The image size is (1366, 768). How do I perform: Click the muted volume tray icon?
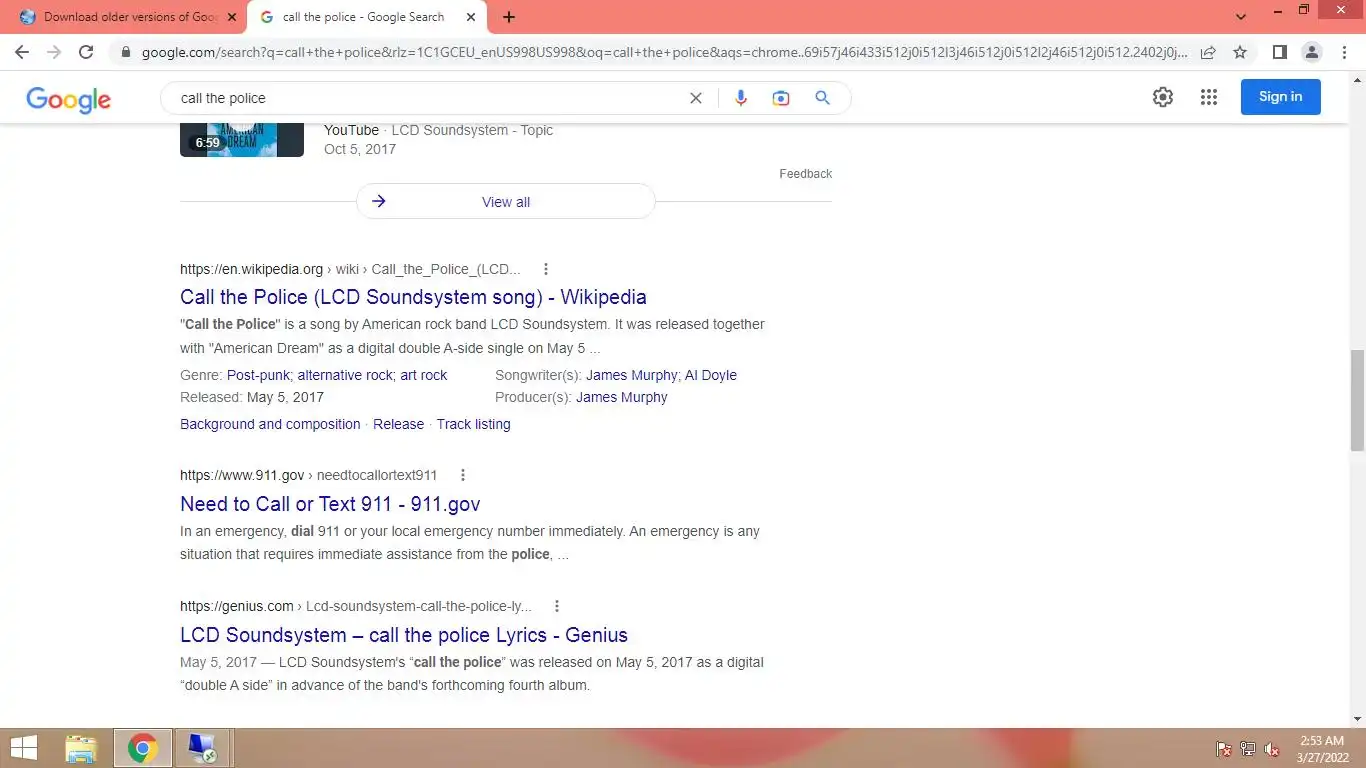tap(1272, 749)
